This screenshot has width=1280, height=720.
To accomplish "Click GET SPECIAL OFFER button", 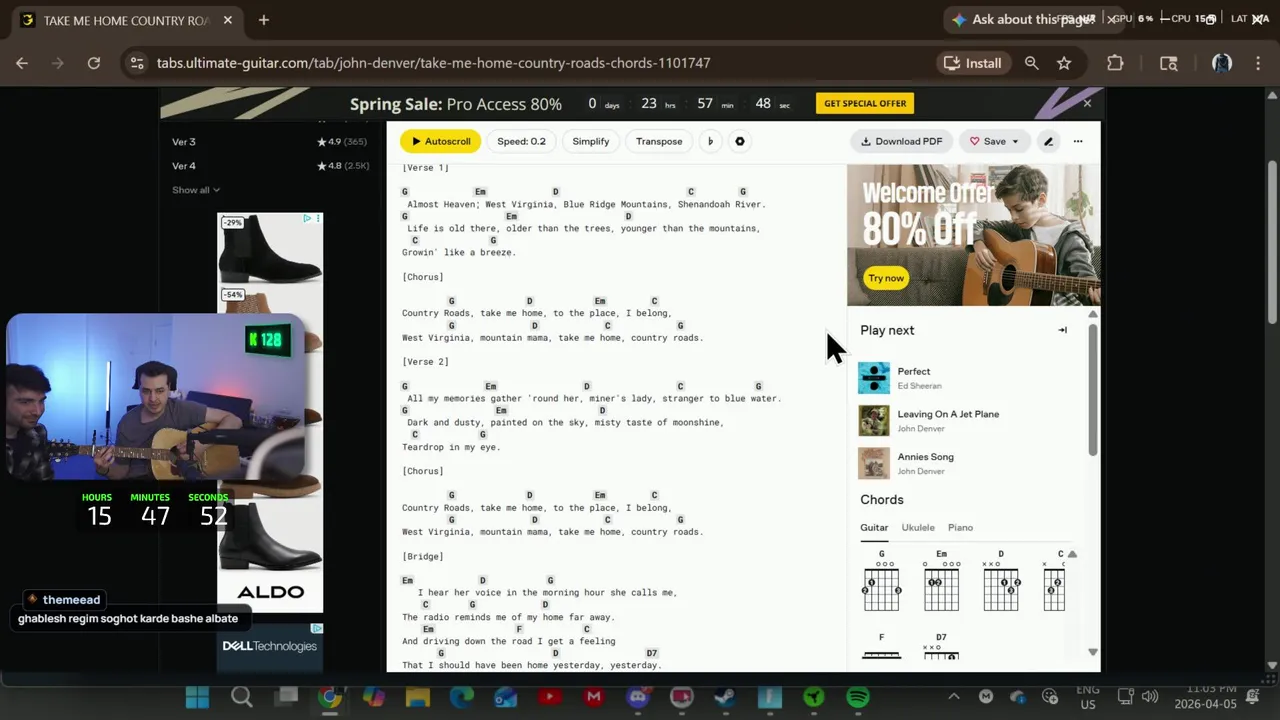I will (865, 103).
